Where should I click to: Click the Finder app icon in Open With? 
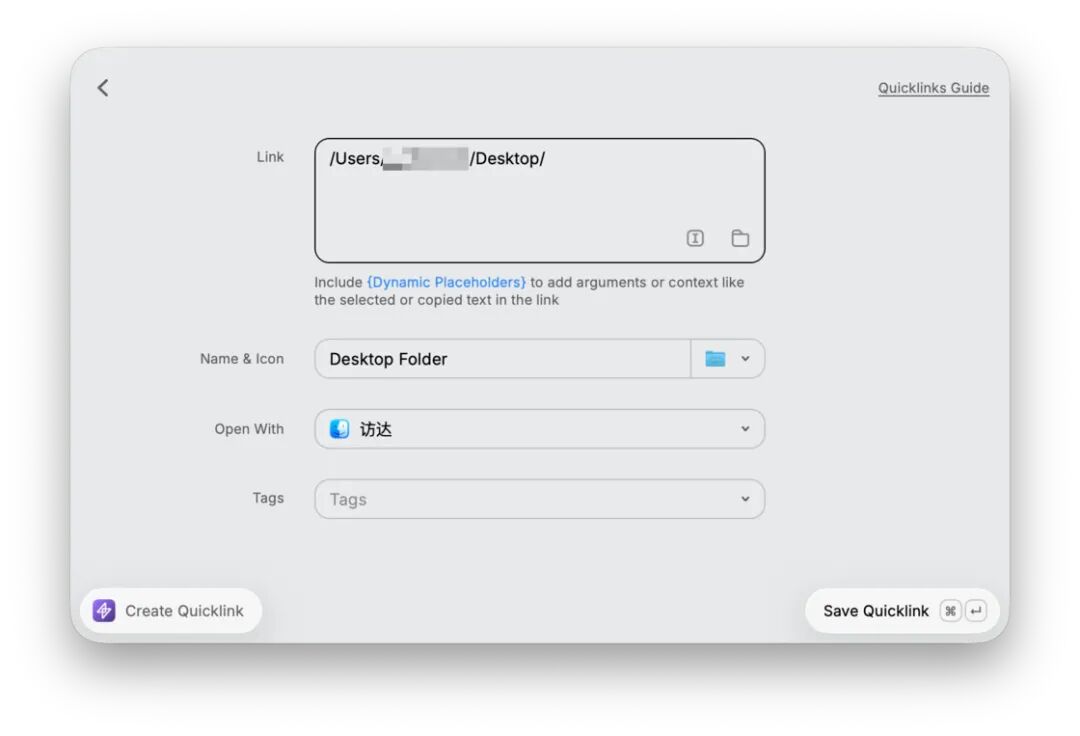pyautogui.click(x=340, y=429)
